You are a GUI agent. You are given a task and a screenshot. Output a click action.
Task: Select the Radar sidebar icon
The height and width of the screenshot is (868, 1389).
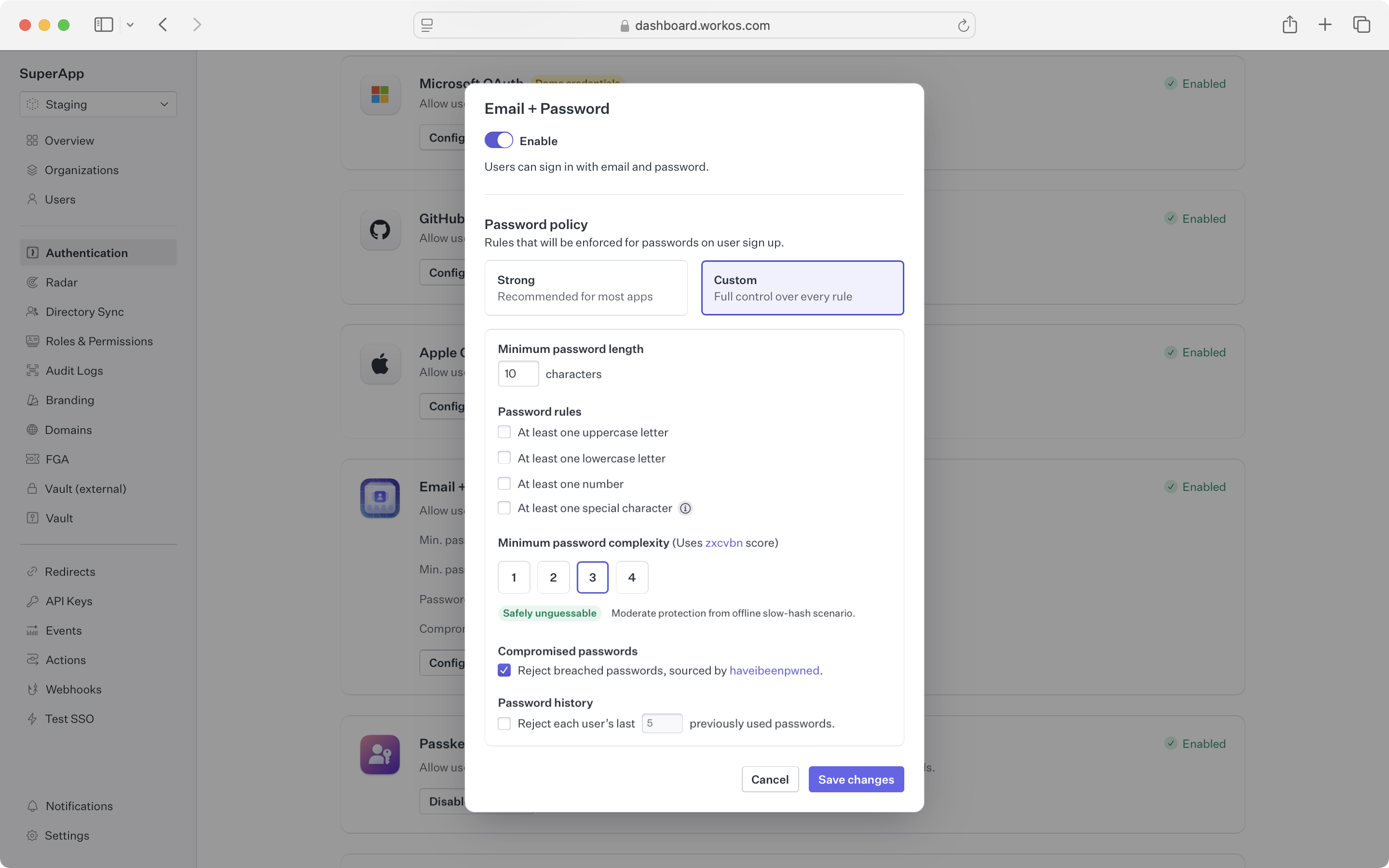[x=33, y=282]
